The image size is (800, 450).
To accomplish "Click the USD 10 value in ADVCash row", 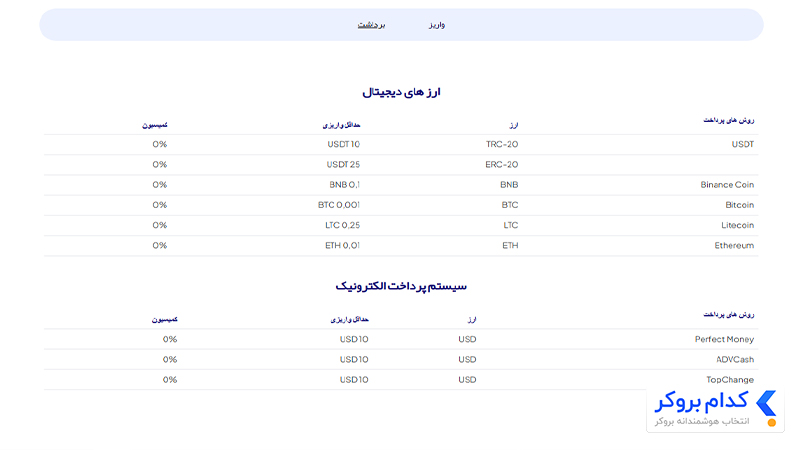I will pyautogui.click(x=354, y=360).
